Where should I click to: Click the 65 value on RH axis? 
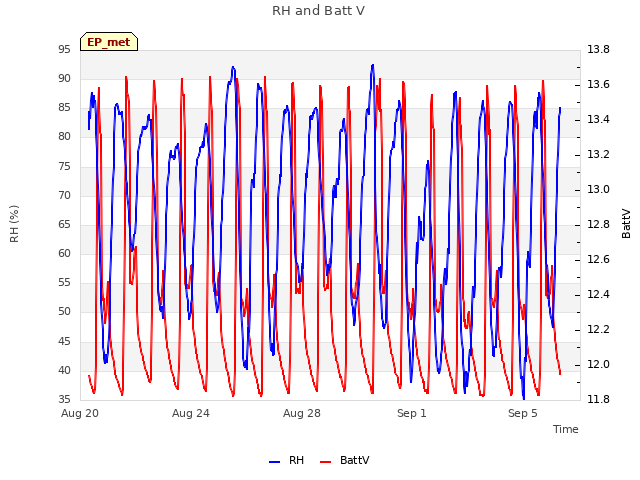(x=64, y=224)
